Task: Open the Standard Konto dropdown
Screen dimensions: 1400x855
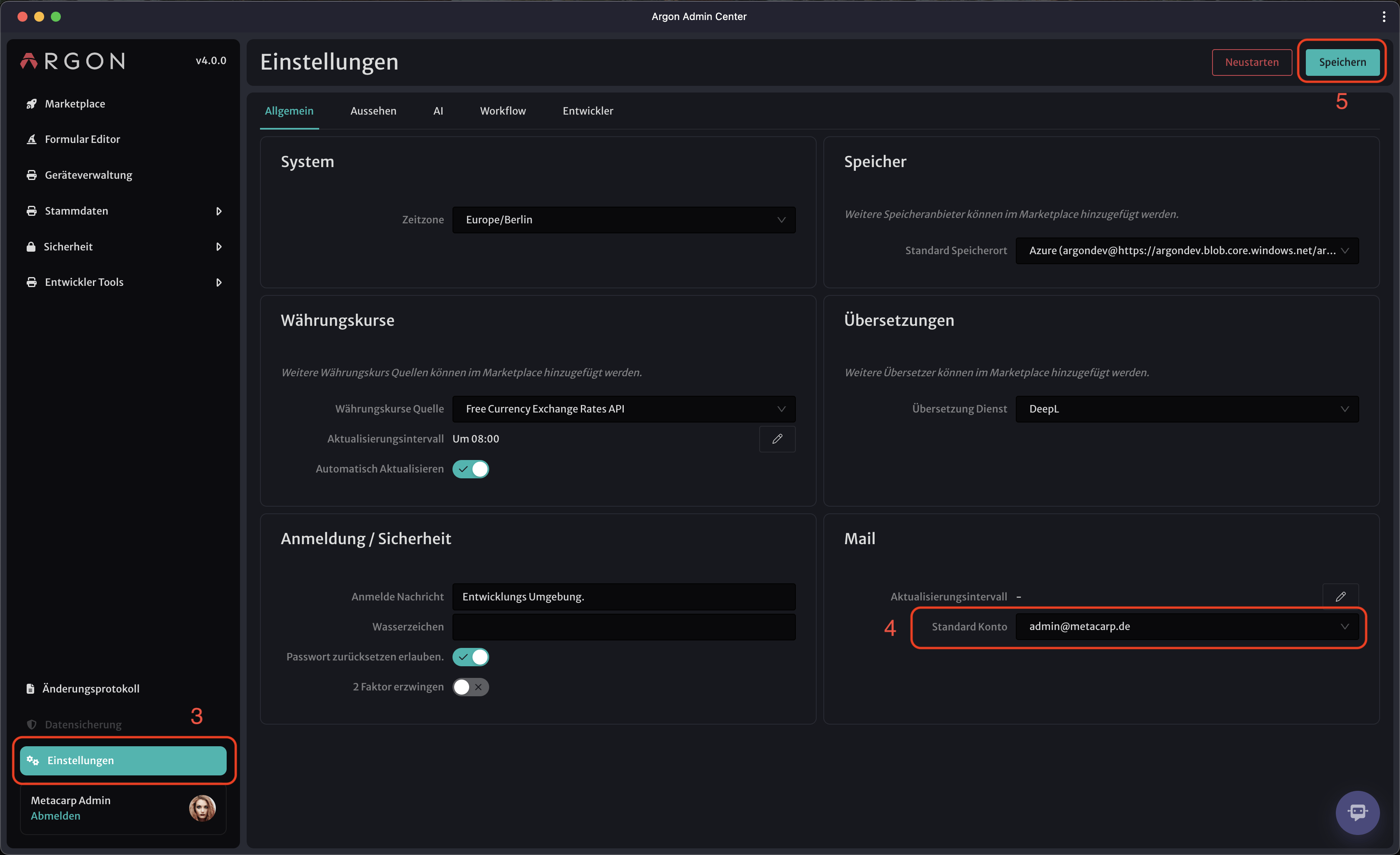Action: pyautogui.click(x=1187, y=627)
